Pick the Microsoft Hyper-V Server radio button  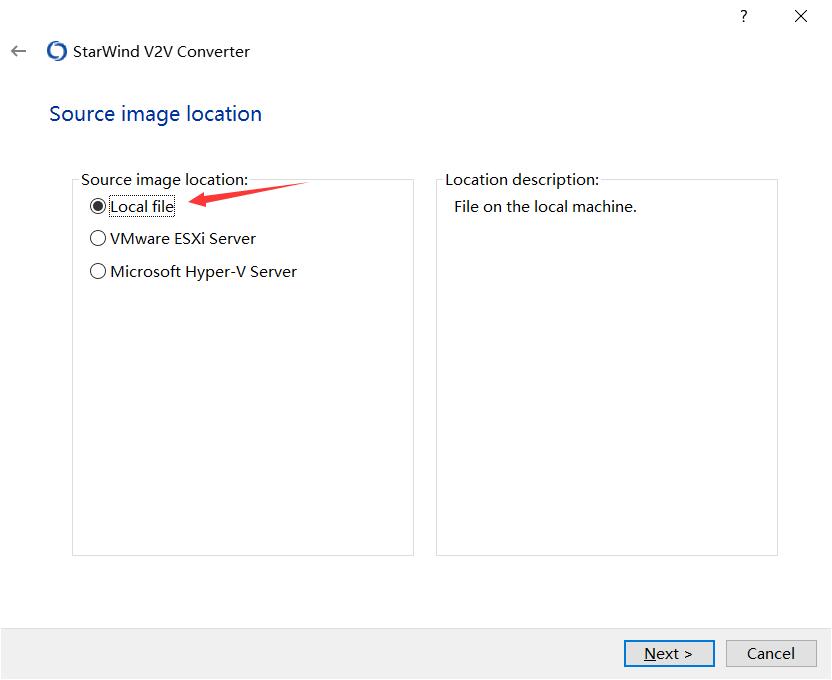[98, 271]
